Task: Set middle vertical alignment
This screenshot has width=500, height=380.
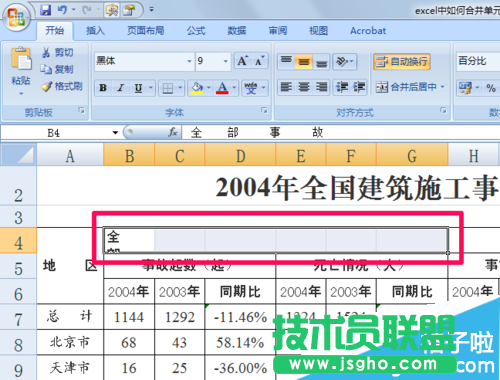Action: point(303,61)
